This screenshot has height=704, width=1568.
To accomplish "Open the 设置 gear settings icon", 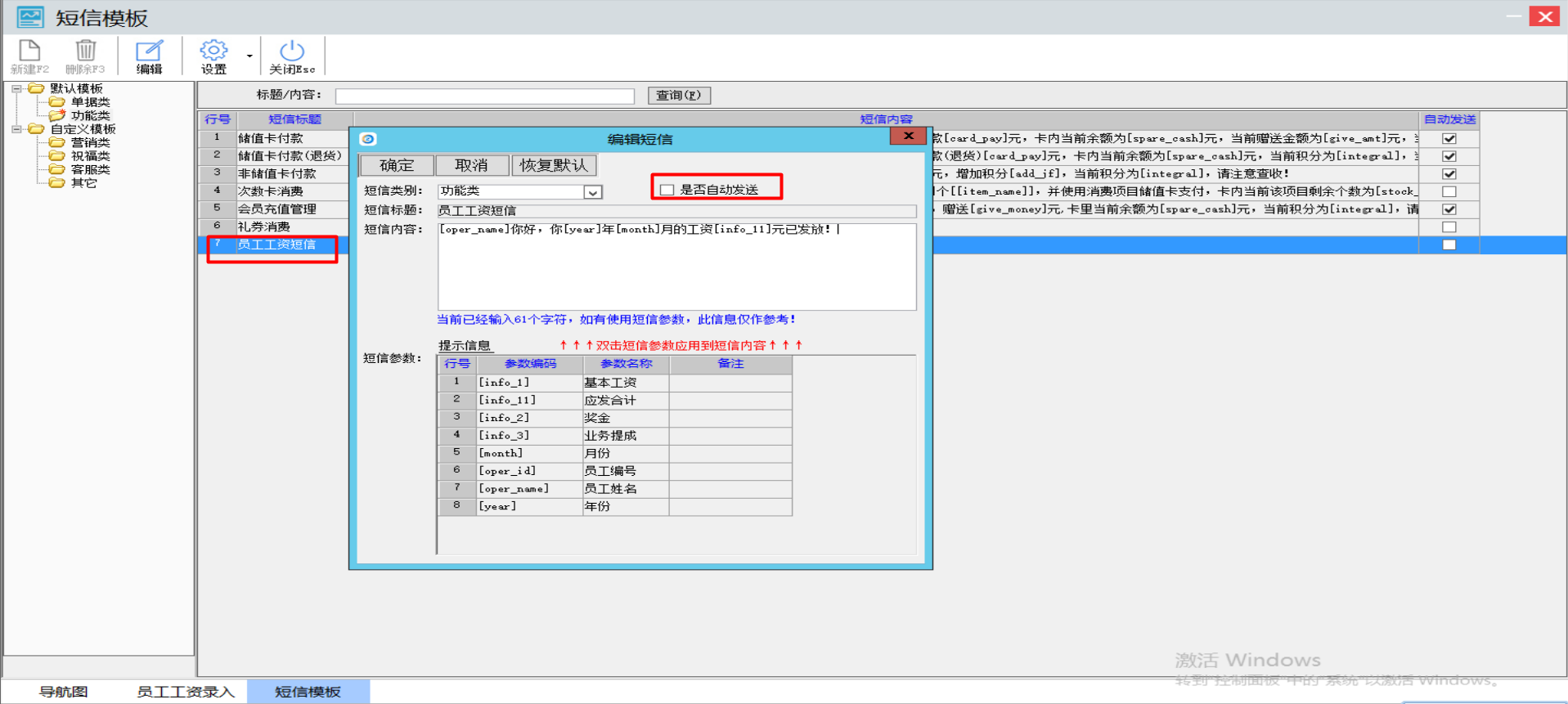I will tap(213, 51).
